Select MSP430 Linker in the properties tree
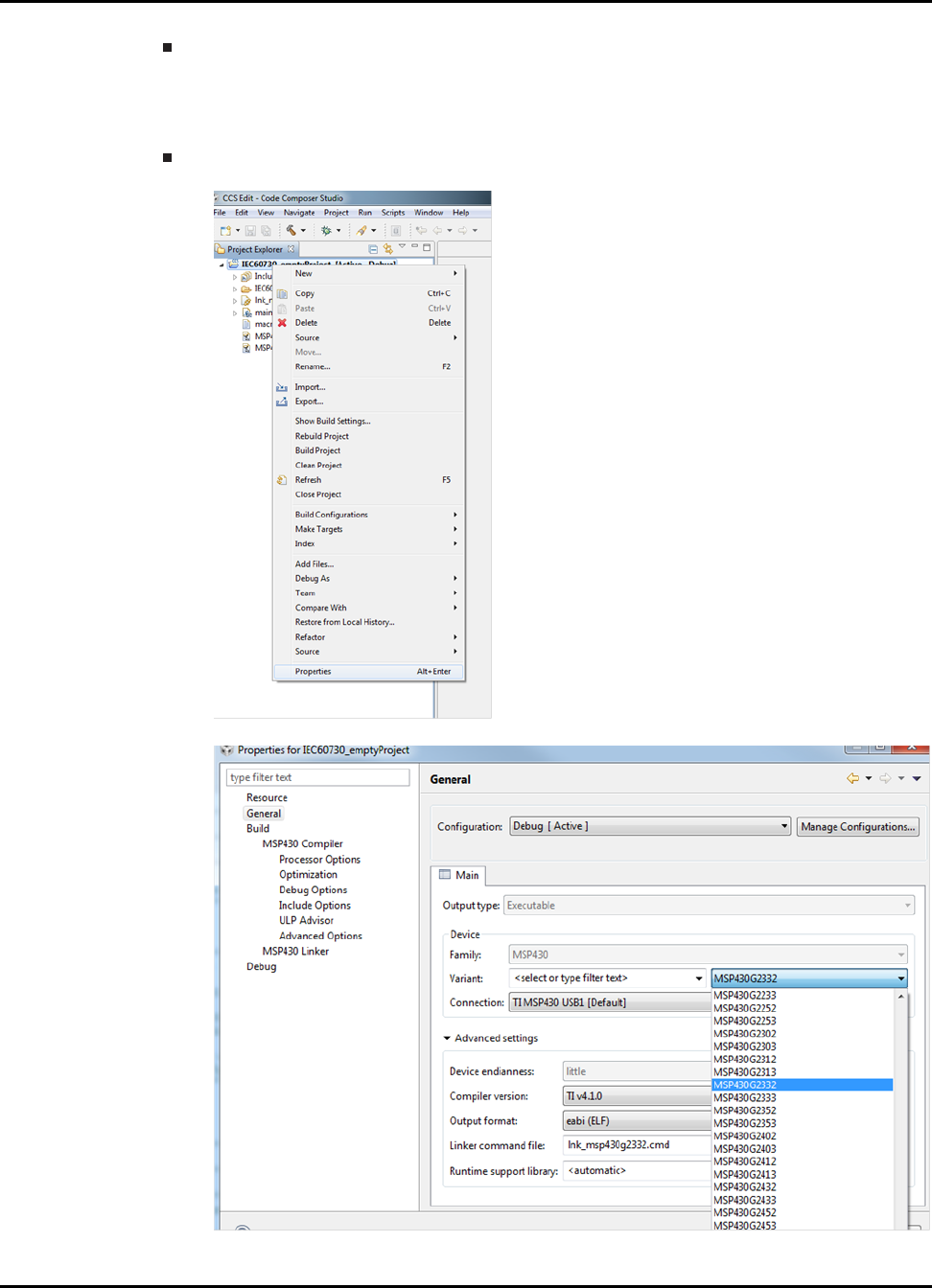This screenshot has height=1288, width=932. pyautogui.click(x=295, y=952)
